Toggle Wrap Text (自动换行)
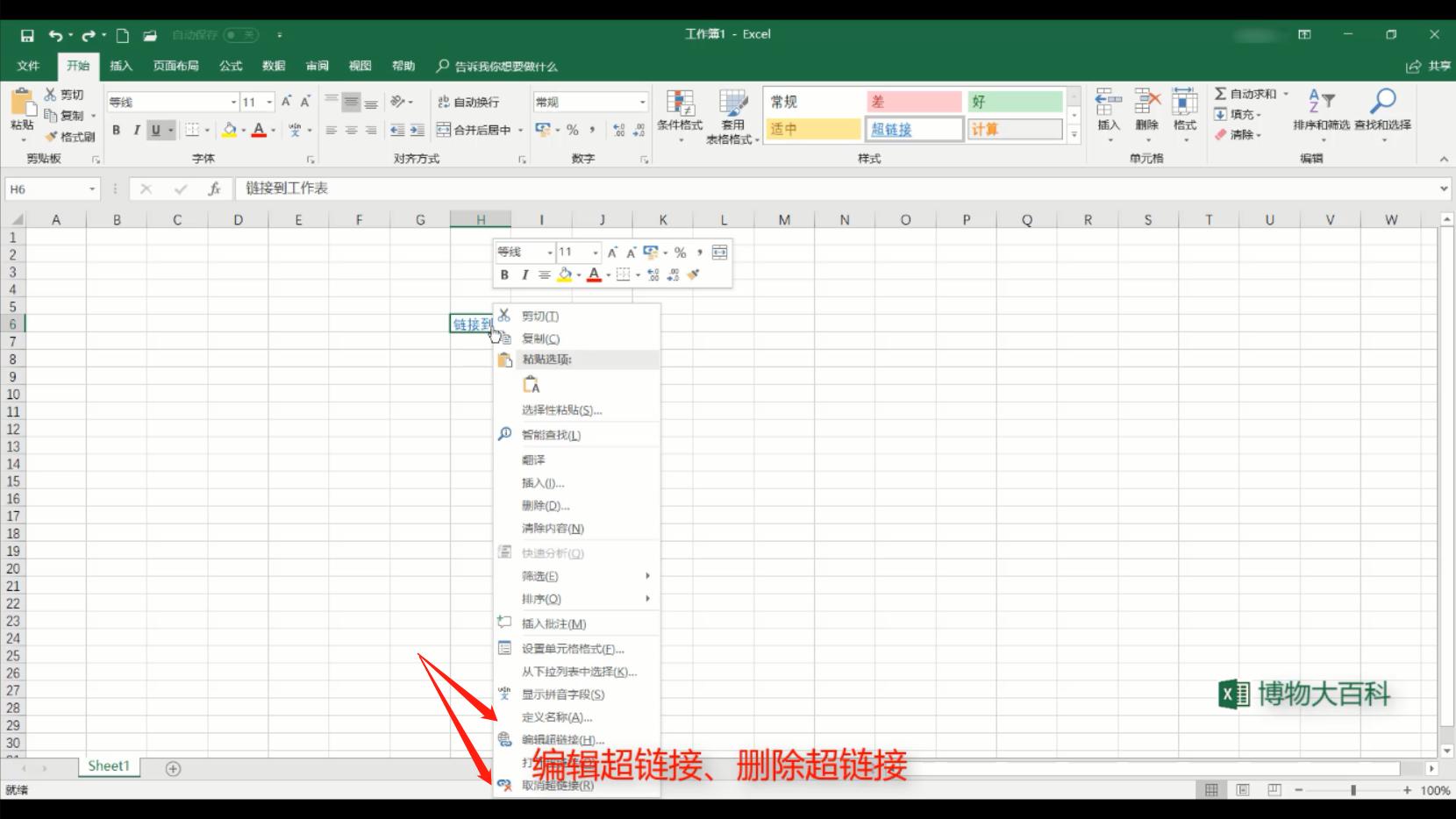The width and height of the screenshot is (1456, 819). [468, 102]
